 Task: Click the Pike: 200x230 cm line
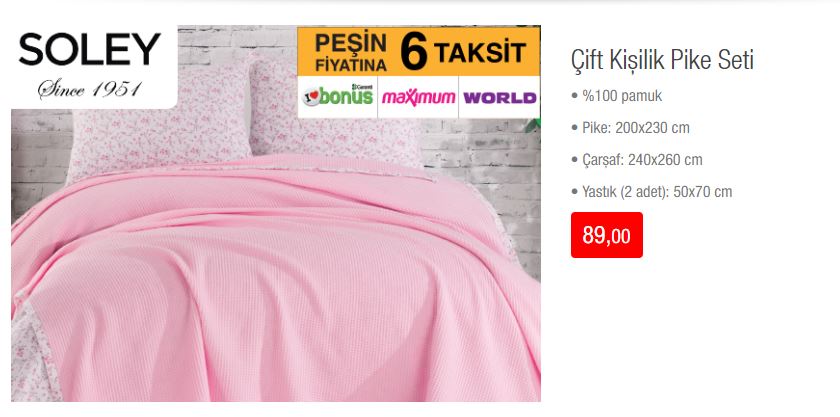click(x=631, y=128)
